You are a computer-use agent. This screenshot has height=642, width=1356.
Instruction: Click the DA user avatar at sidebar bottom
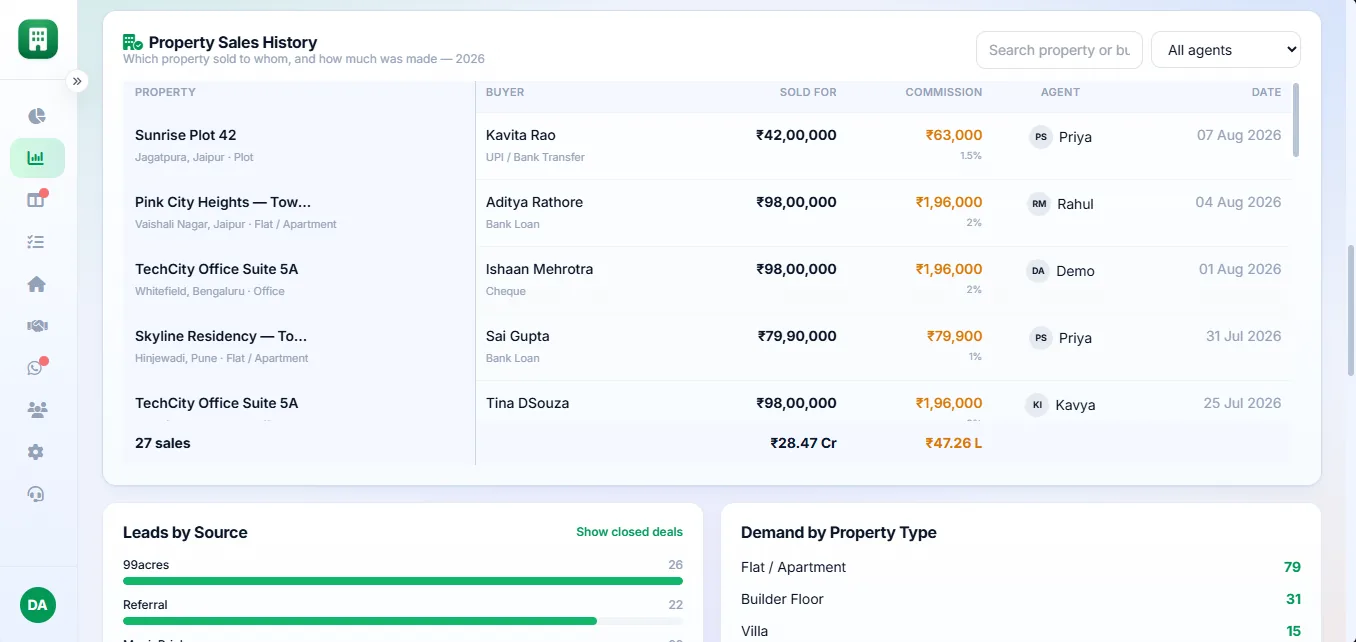click(38, 605)
